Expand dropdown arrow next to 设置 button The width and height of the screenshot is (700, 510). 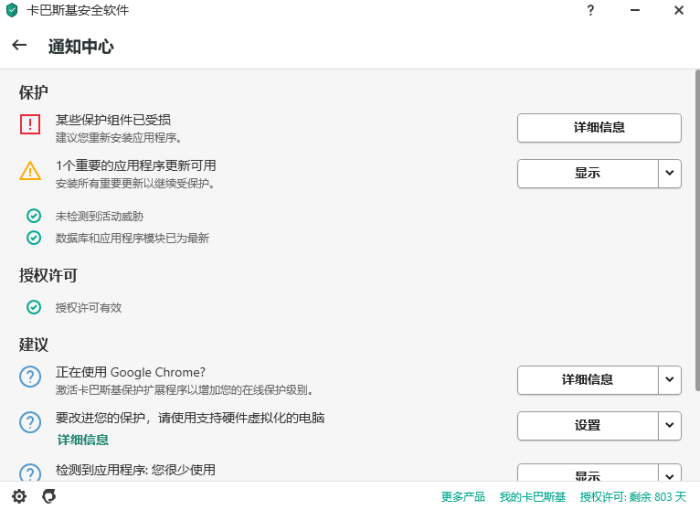(670, 426)
